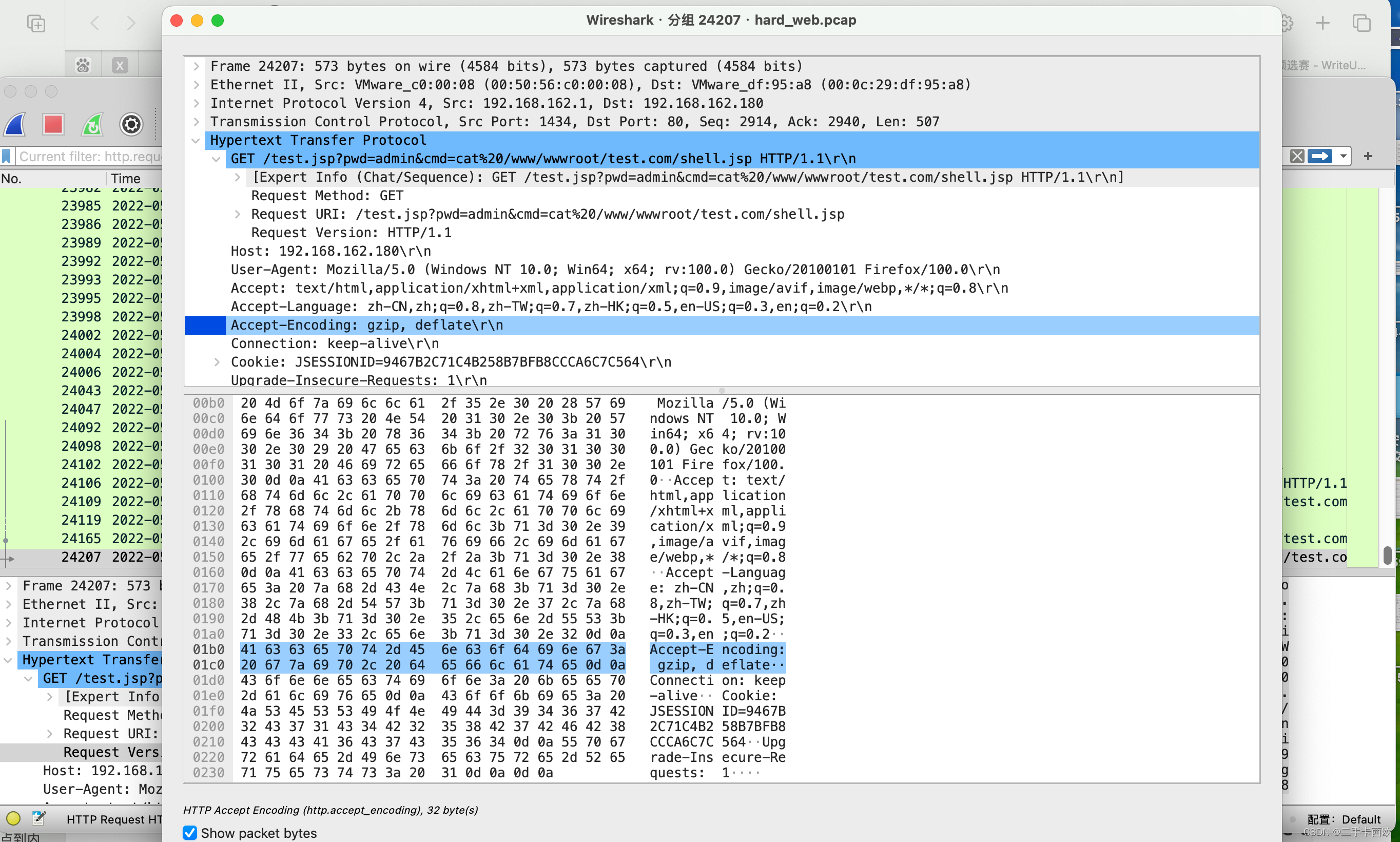Expand the Cookie JSESSIONID header row
1400x842 pixels.
(x=217, y=362)
